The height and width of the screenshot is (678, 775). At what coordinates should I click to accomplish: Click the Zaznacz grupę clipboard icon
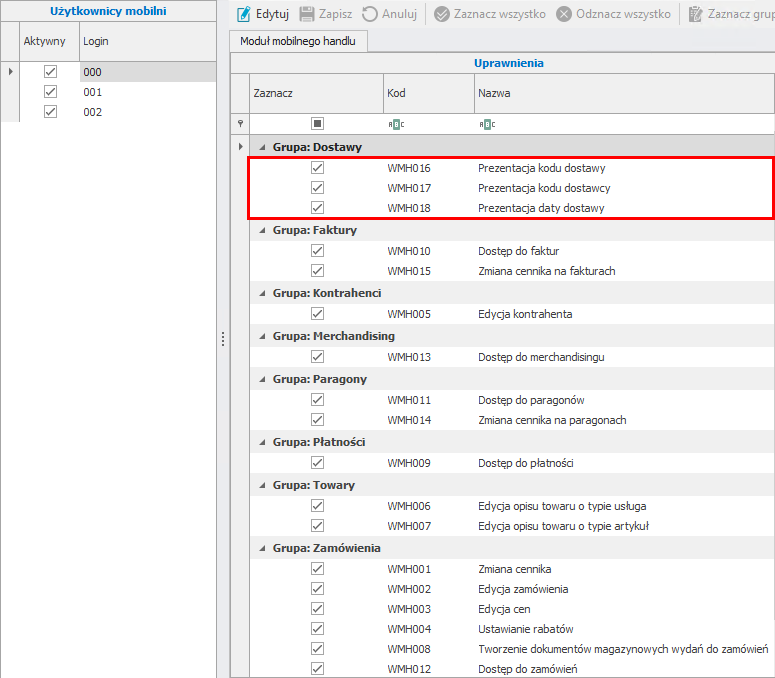[696, 15]
